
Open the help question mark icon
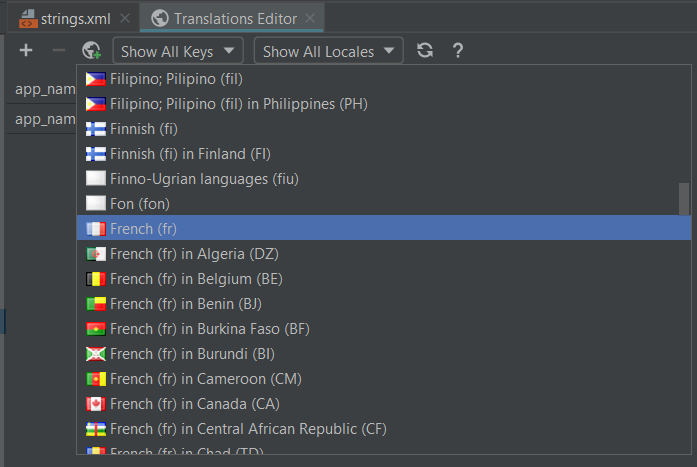458,51
